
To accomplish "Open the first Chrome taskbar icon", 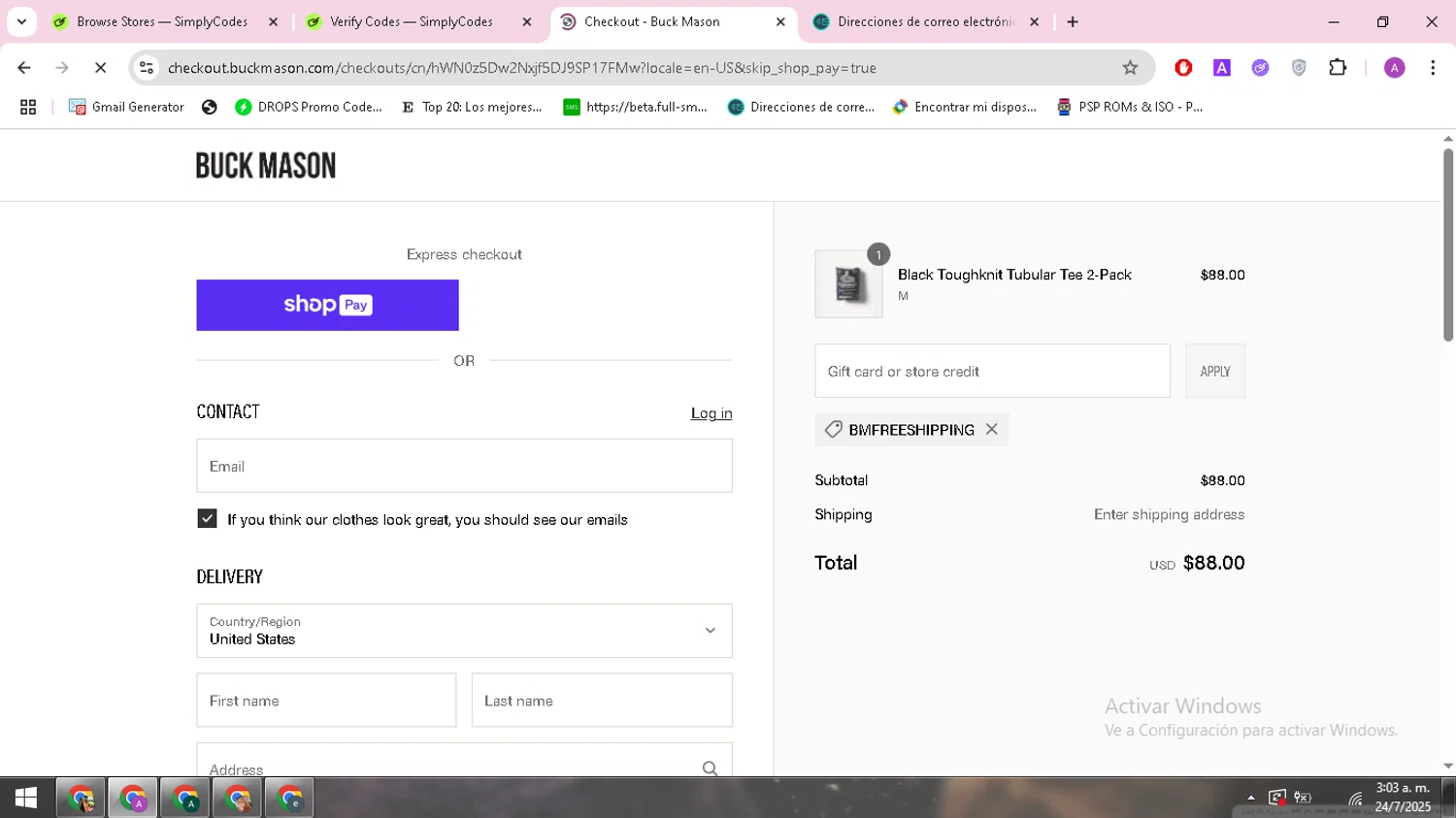I will point(82,799).
